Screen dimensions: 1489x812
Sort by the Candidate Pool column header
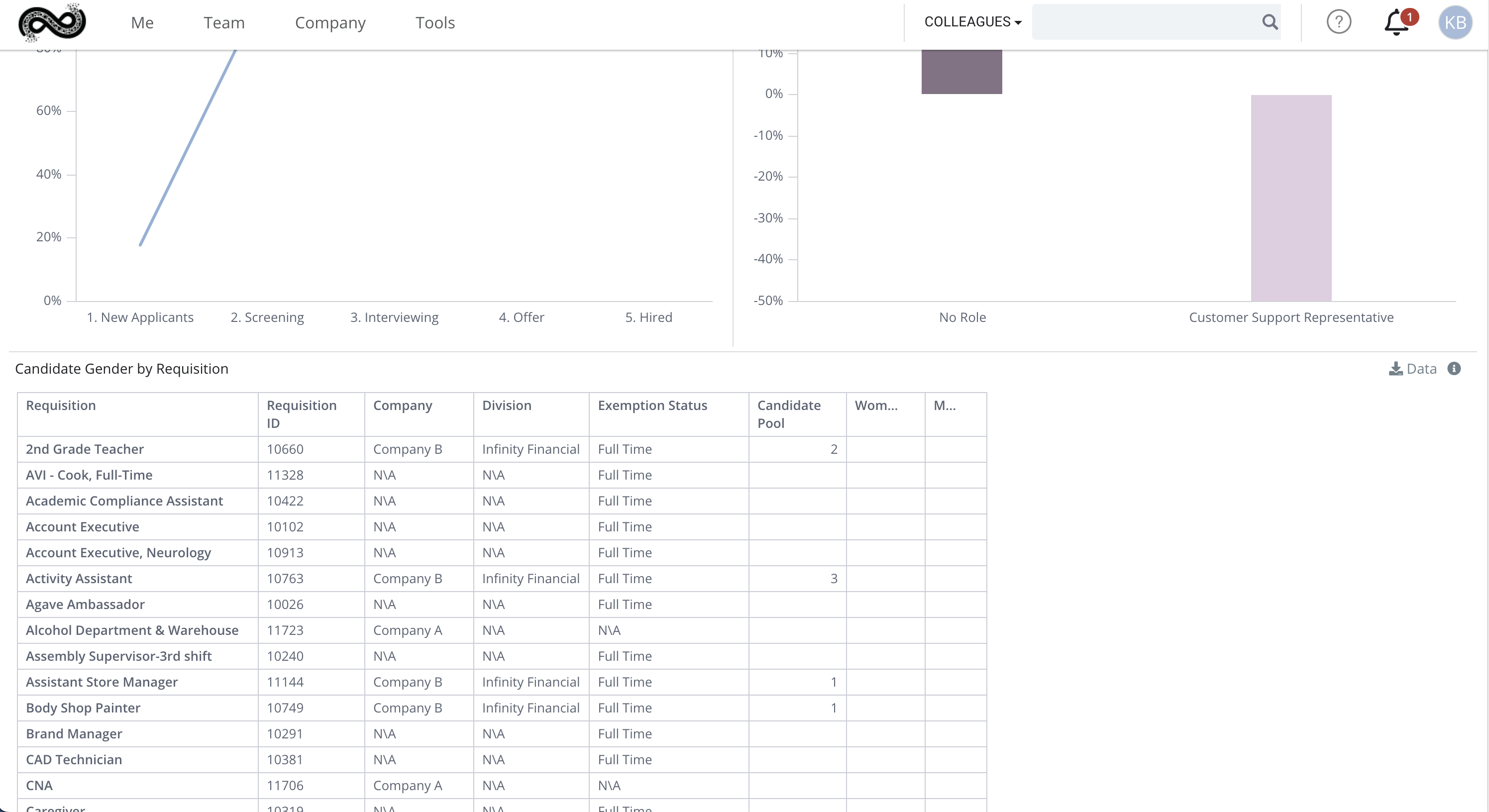[x=797, y=414]
